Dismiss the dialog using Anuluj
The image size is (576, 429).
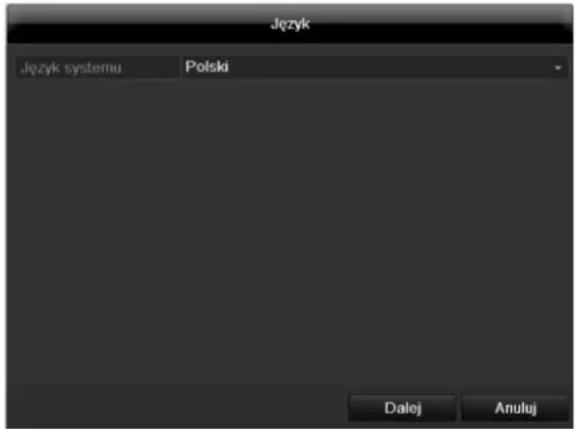coord(515,408)
